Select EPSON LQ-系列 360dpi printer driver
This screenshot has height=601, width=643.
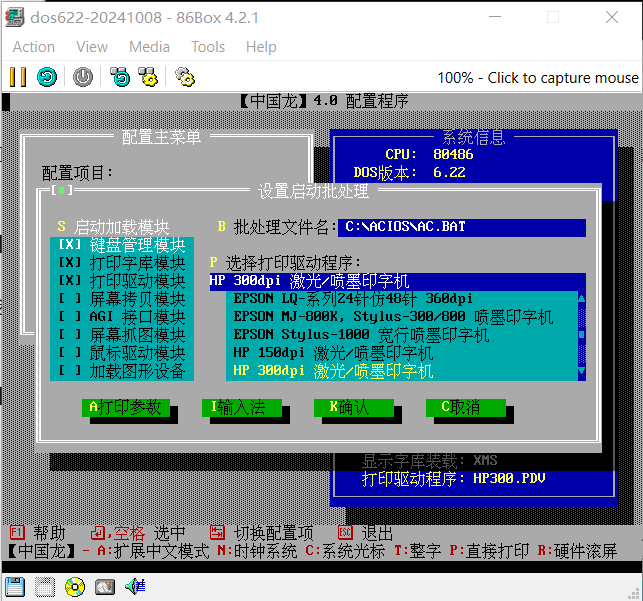point(353,299)
